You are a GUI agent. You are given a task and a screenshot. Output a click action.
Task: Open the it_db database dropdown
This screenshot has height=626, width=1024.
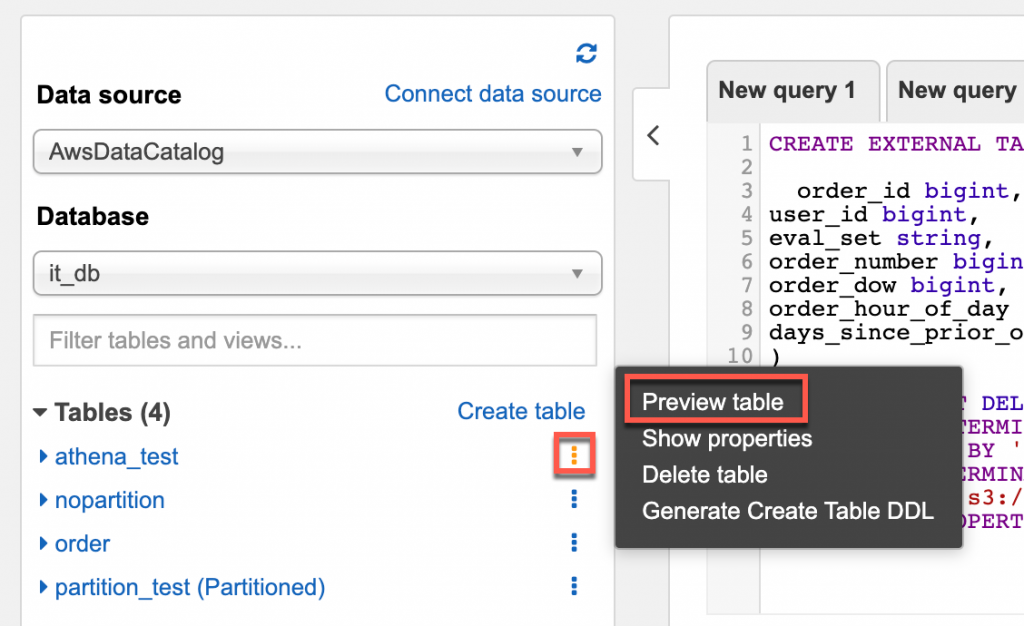point(317,273)
